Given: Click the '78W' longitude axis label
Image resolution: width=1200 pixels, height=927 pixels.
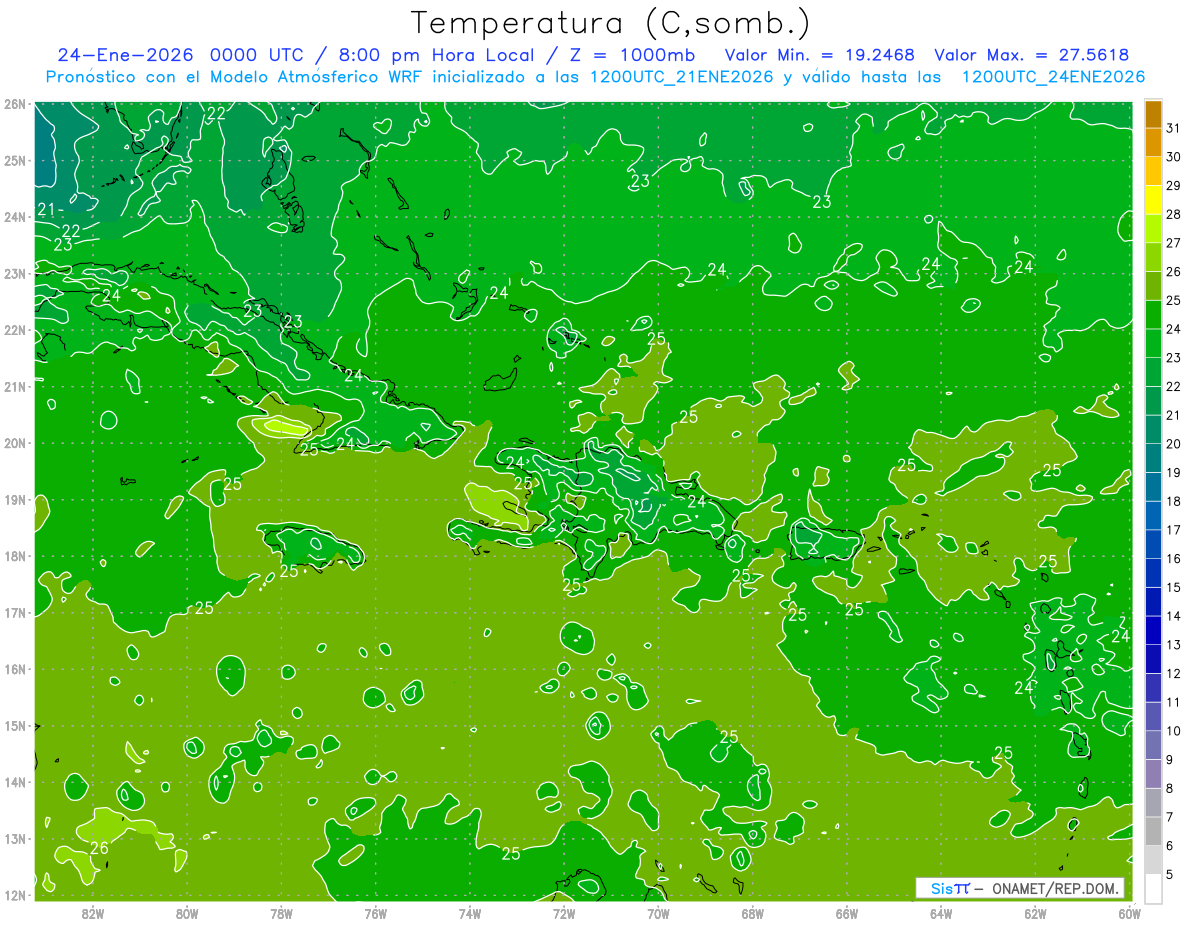Looking at the screenshot, I should (x=281, y=914).
